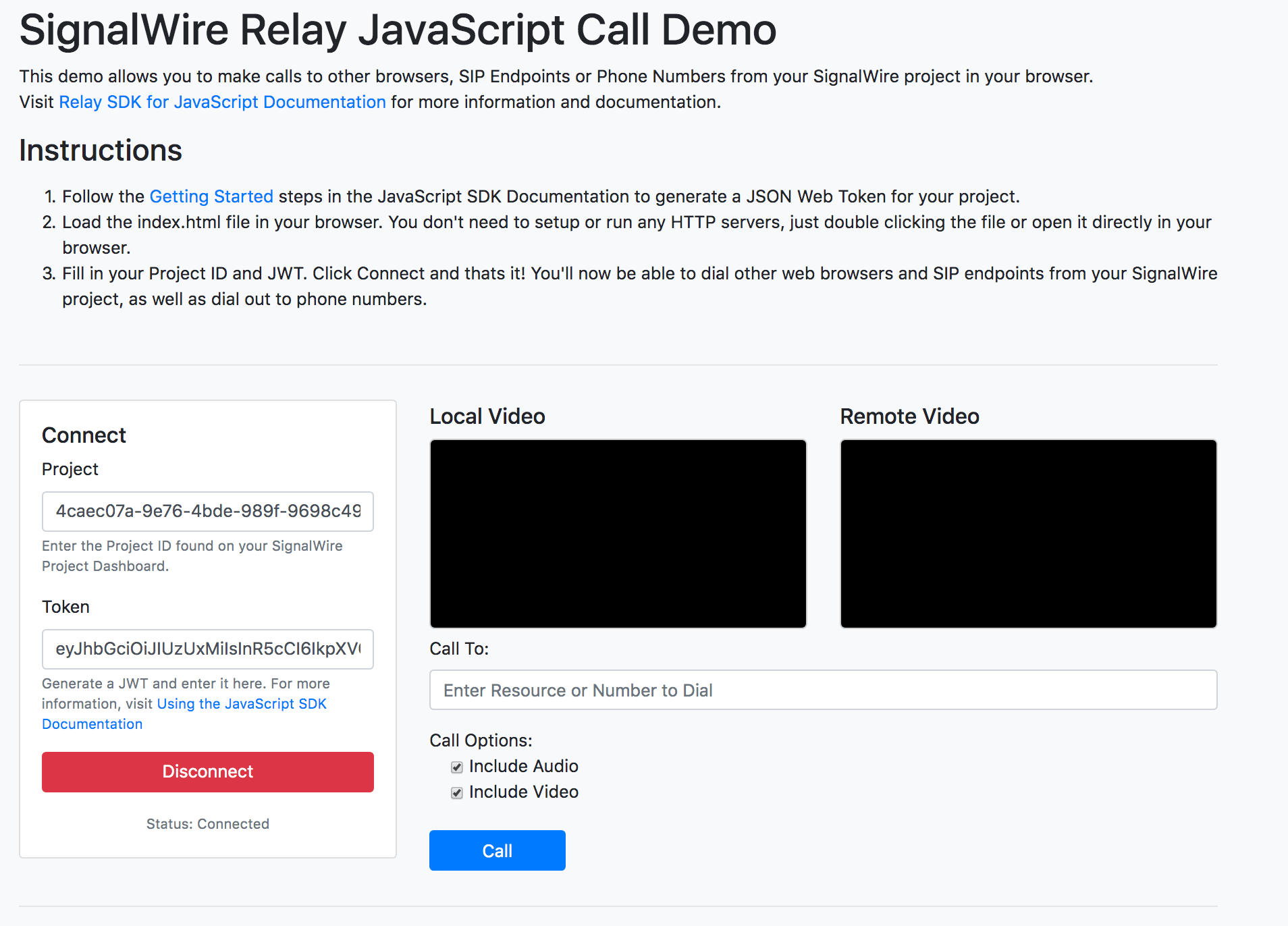The width and height of the screenshot is (1288, 926).
Task: Disable the Include Video option
Action: 456,792
